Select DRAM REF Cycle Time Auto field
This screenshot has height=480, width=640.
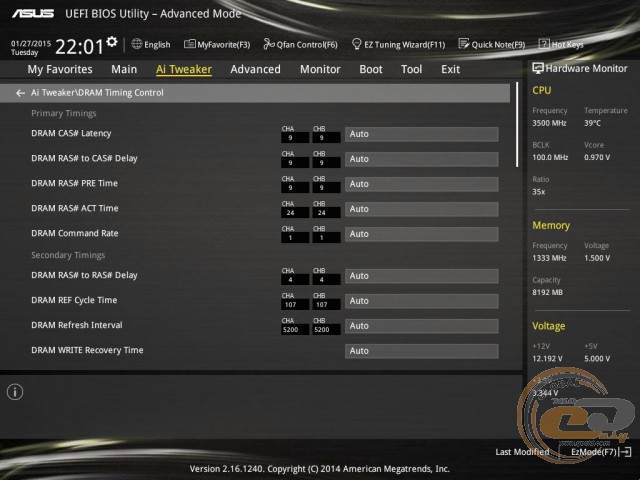click(x=422, y=301)
